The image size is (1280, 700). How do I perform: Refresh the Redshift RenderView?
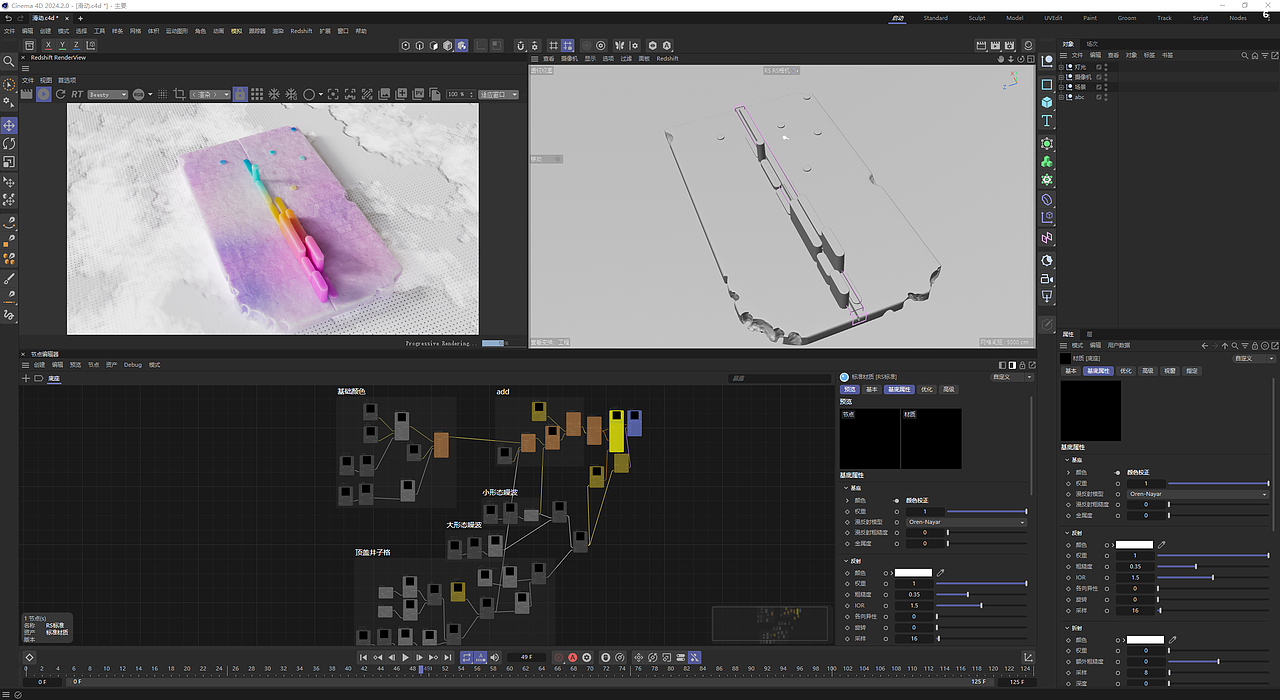(60, 94)
